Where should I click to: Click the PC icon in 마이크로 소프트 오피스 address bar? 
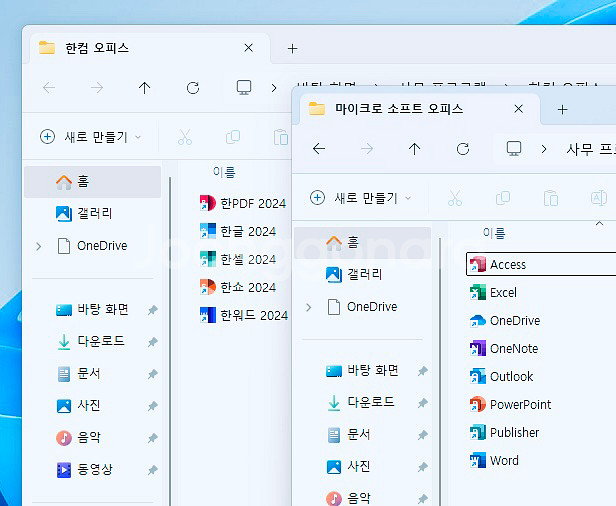(x=514, y=148)
